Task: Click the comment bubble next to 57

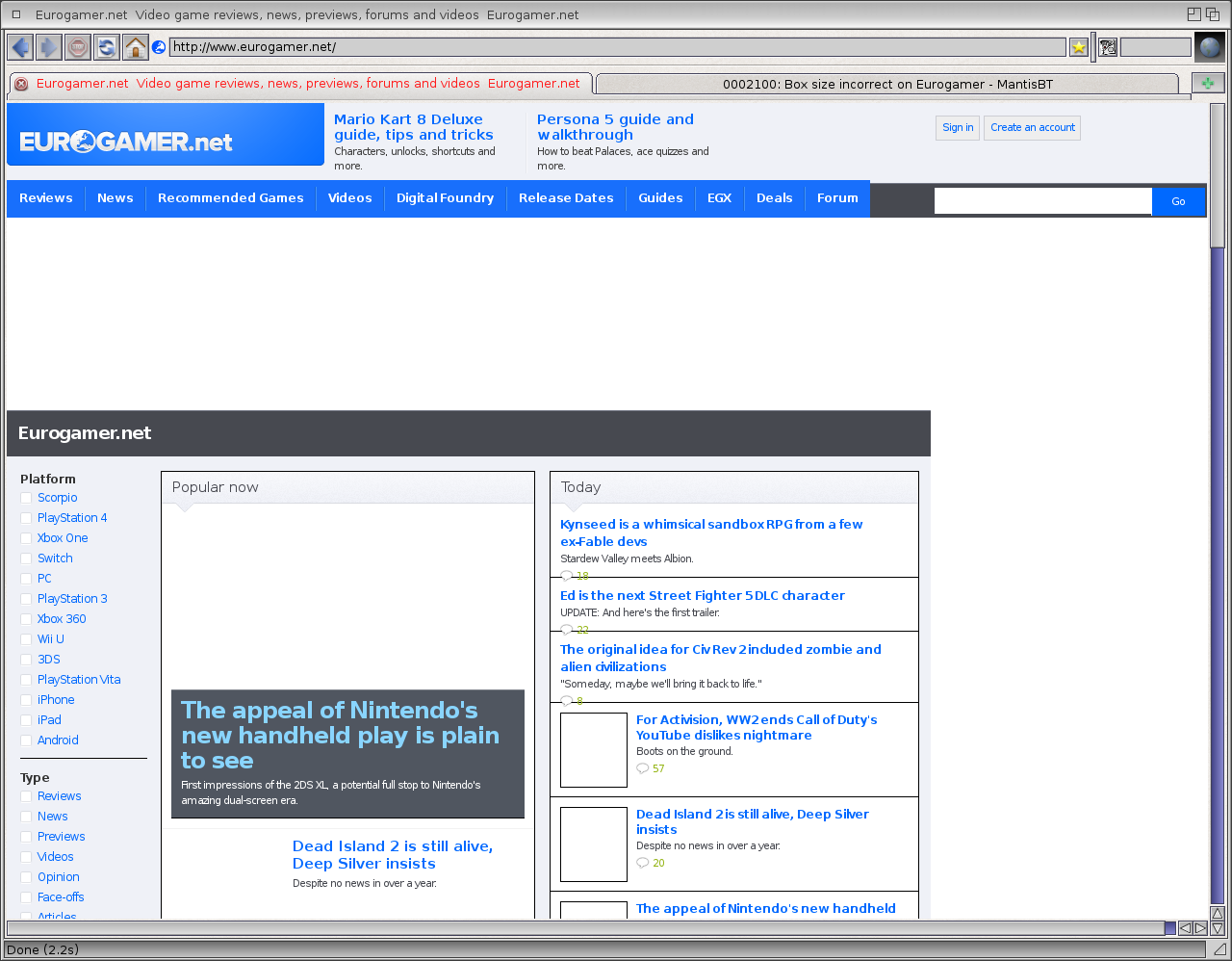Action: (643, 768)
